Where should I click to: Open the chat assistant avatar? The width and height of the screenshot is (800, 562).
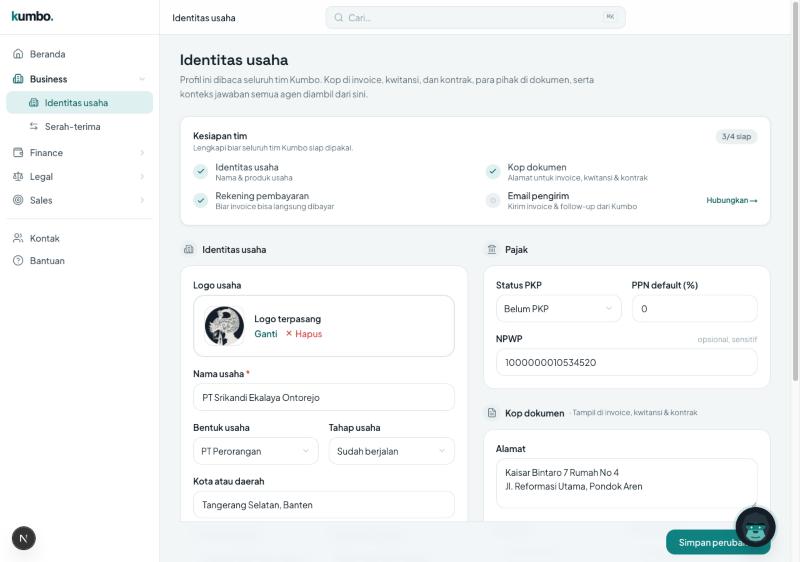tap(756, 527)
